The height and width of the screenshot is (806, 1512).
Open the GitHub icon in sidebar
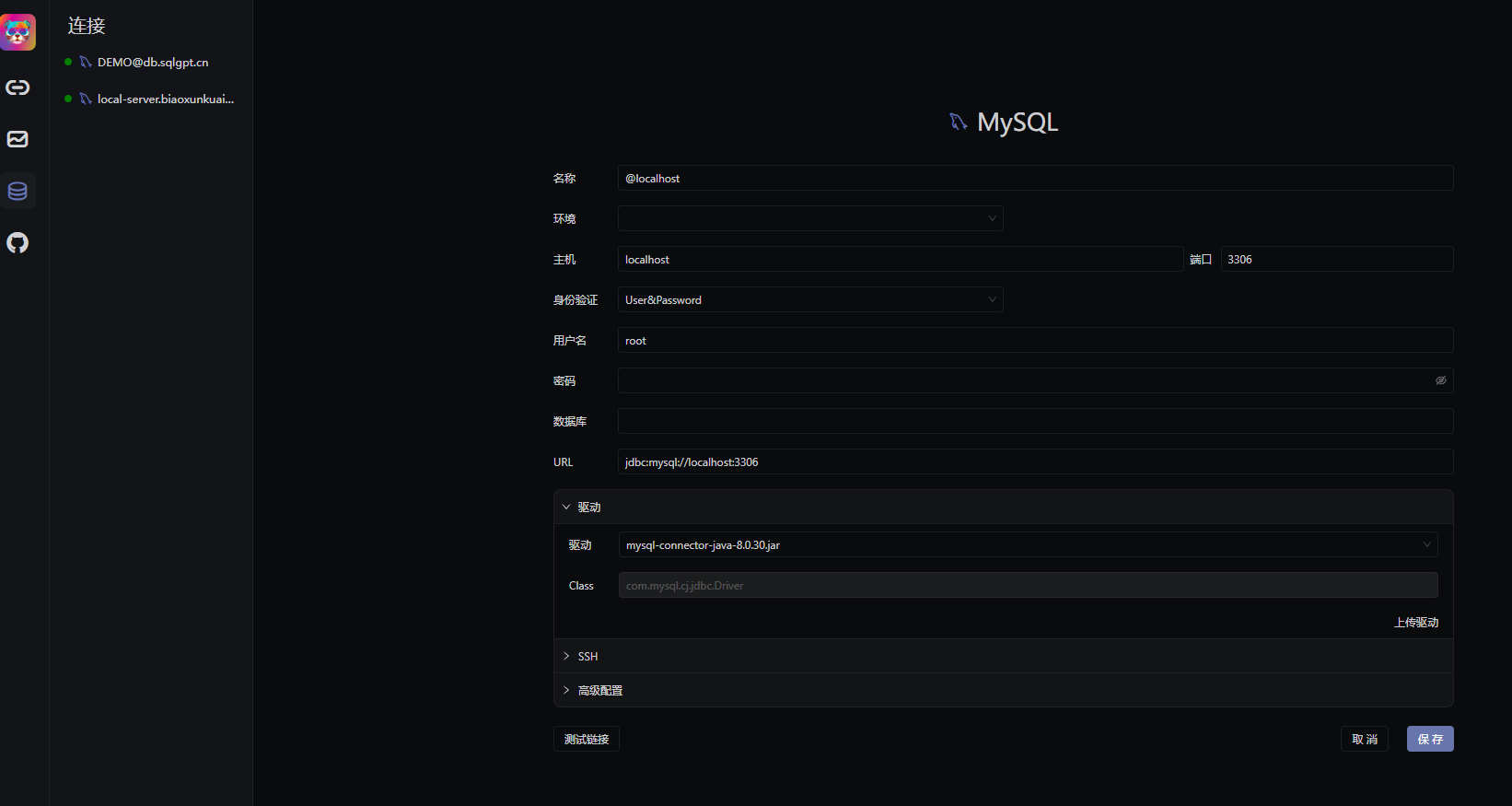point(17,242)
